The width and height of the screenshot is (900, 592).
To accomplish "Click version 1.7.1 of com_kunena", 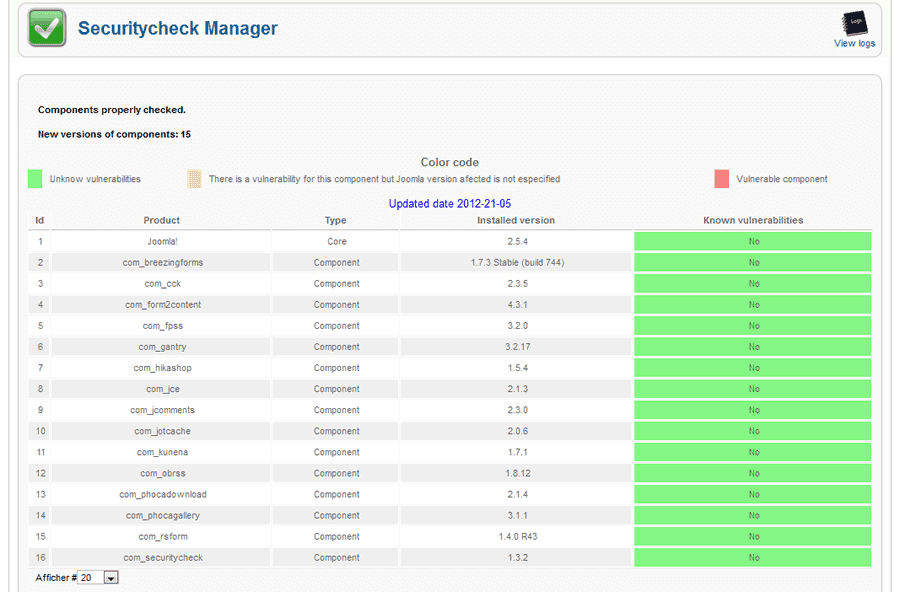I will [x=517, y=452].
